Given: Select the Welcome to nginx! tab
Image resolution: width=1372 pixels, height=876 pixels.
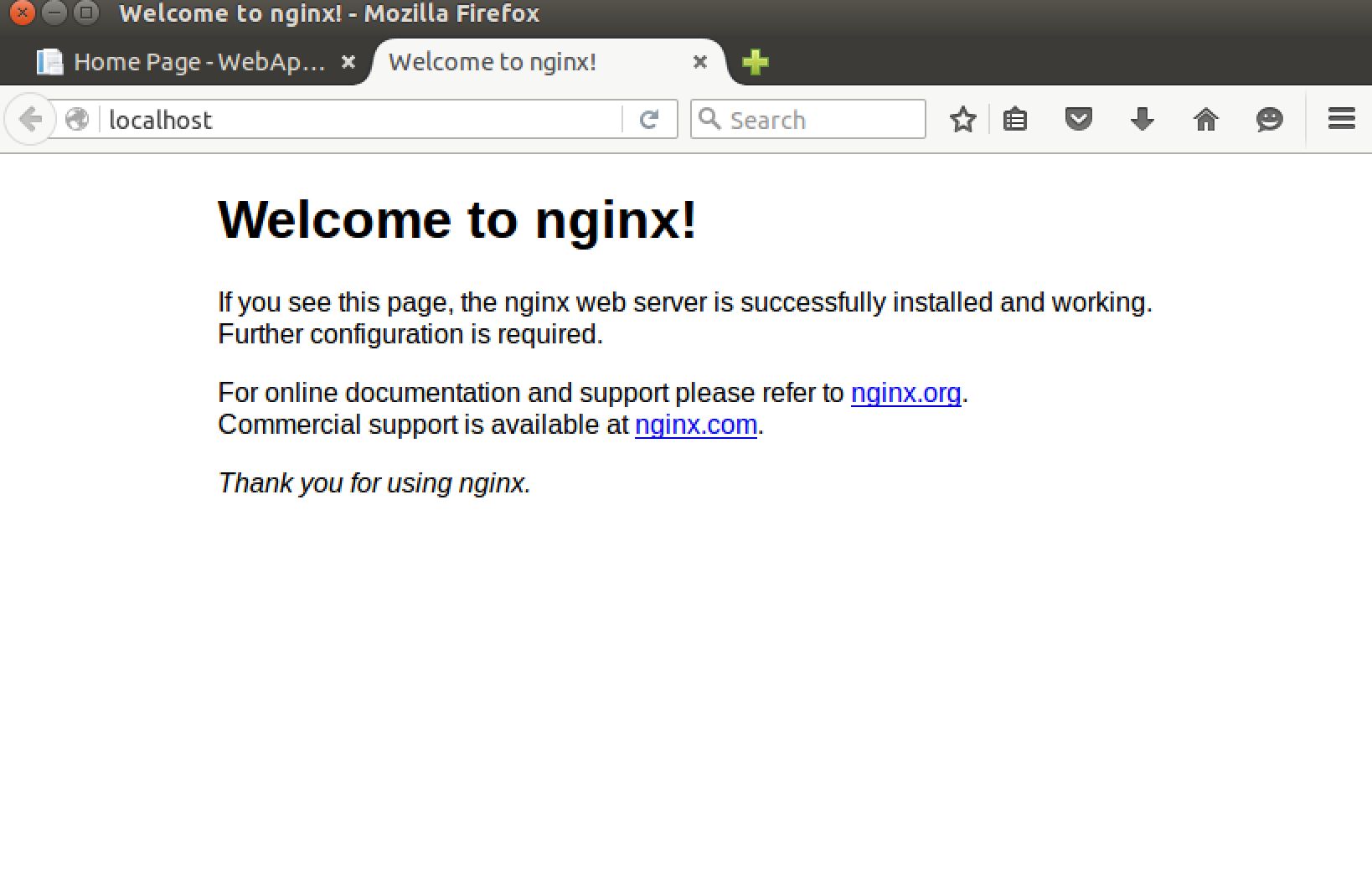Looking at the screenshot, I should [549, 62].
